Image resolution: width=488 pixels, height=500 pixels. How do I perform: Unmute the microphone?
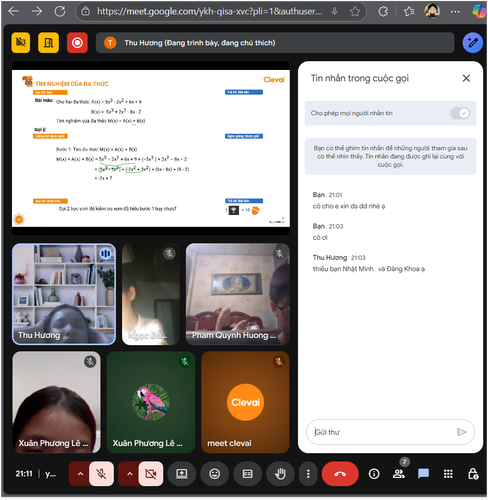click(x=101, y=474)
